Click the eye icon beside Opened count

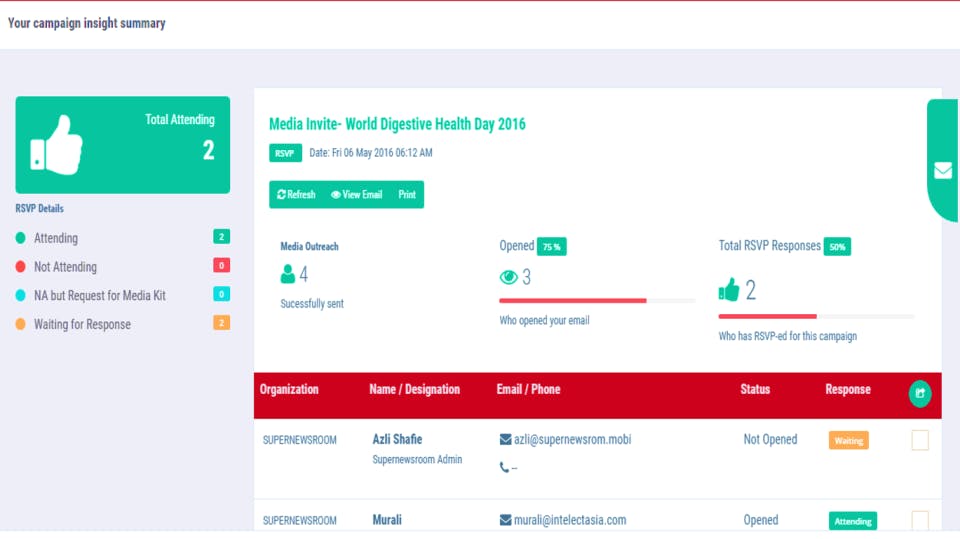(508, 277)
